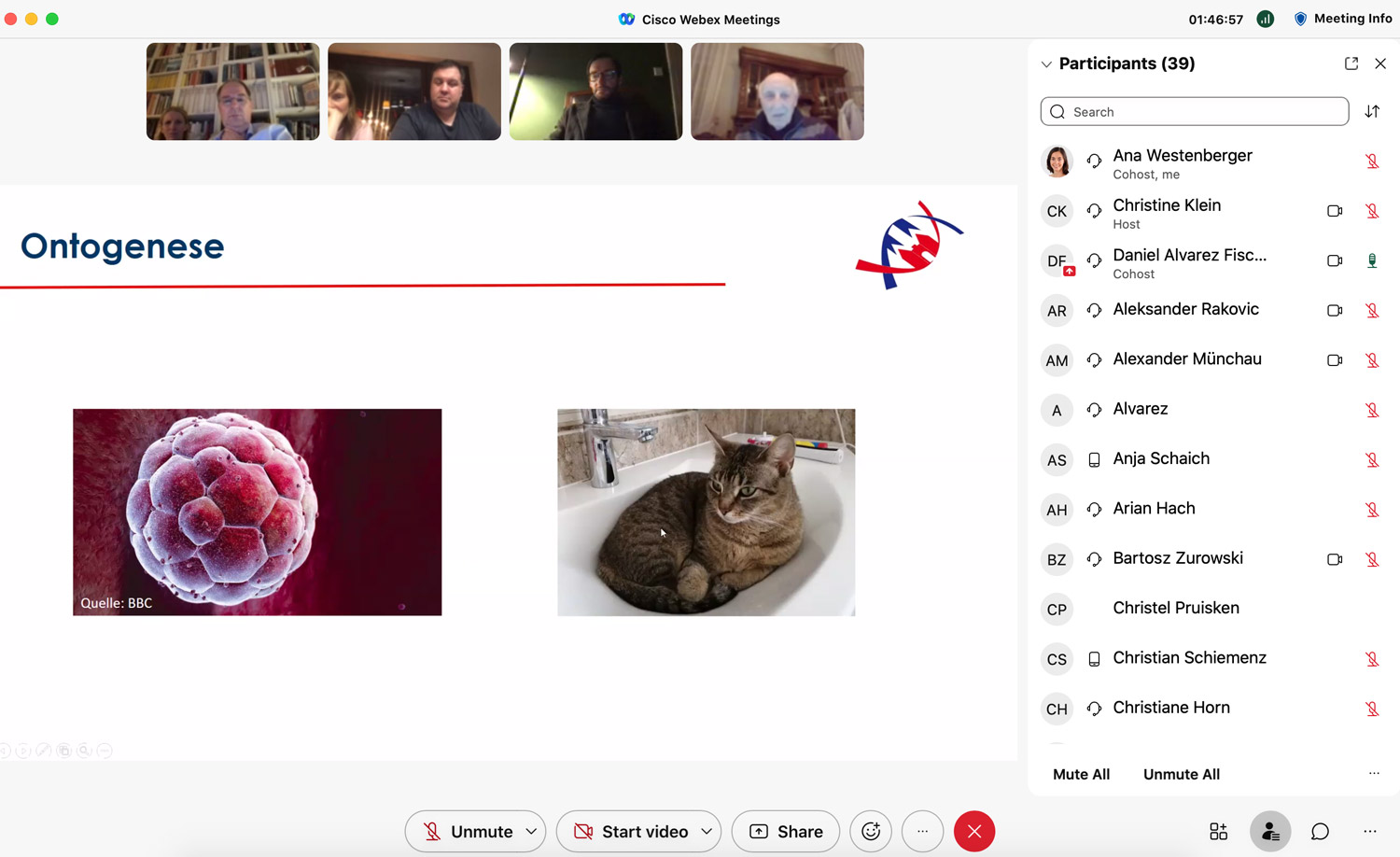Open panel options ellipsis at bottom right

pos(1370,831)
